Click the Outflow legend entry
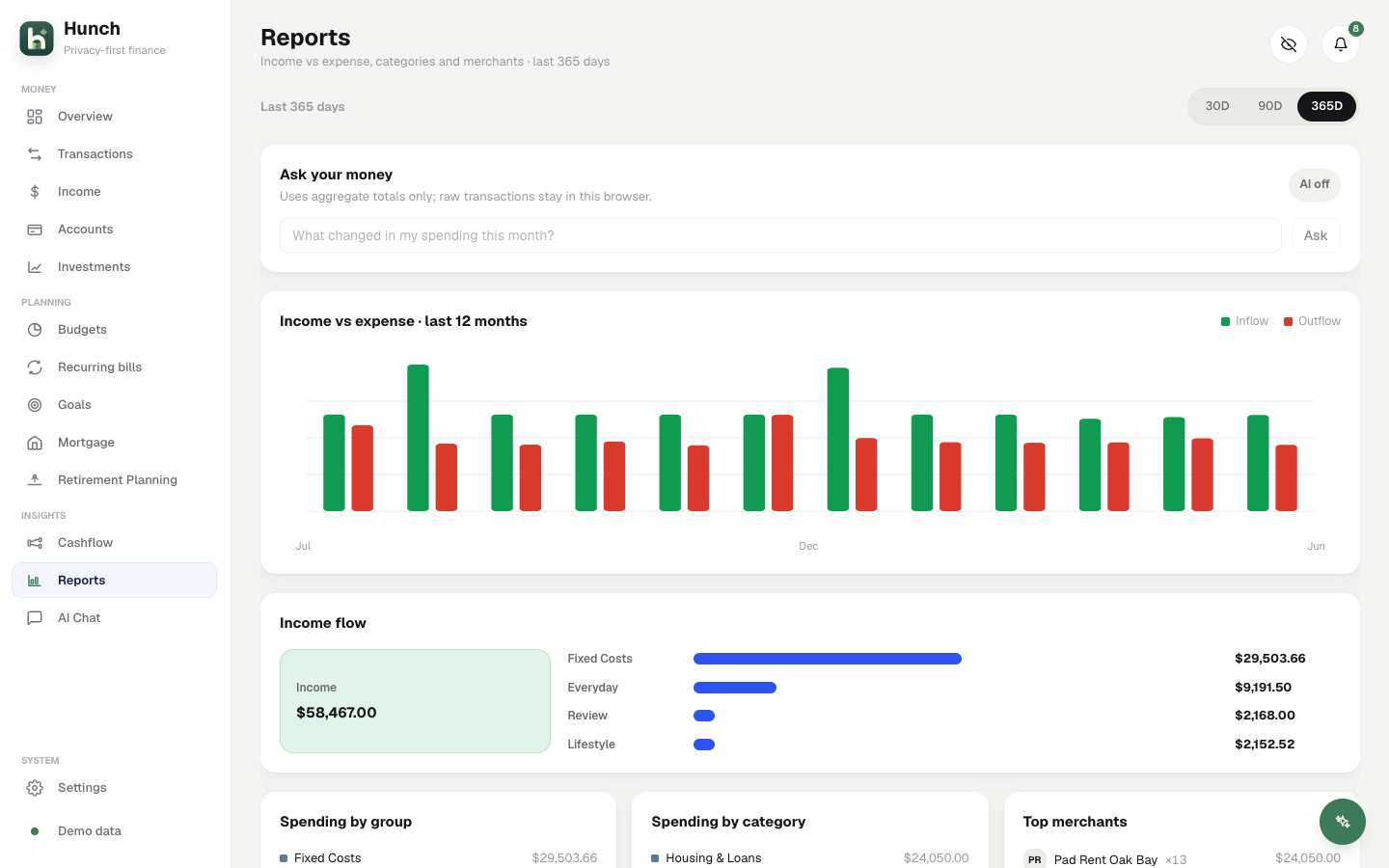 1312,321
